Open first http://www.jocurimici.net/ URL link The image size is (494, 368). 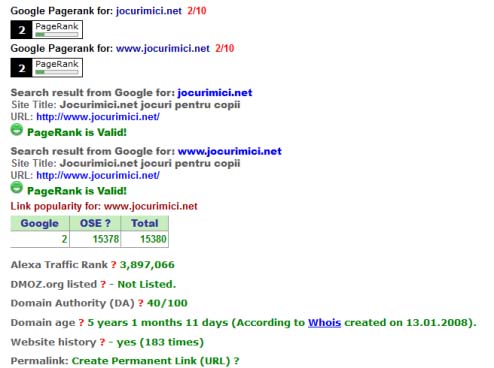98,117
